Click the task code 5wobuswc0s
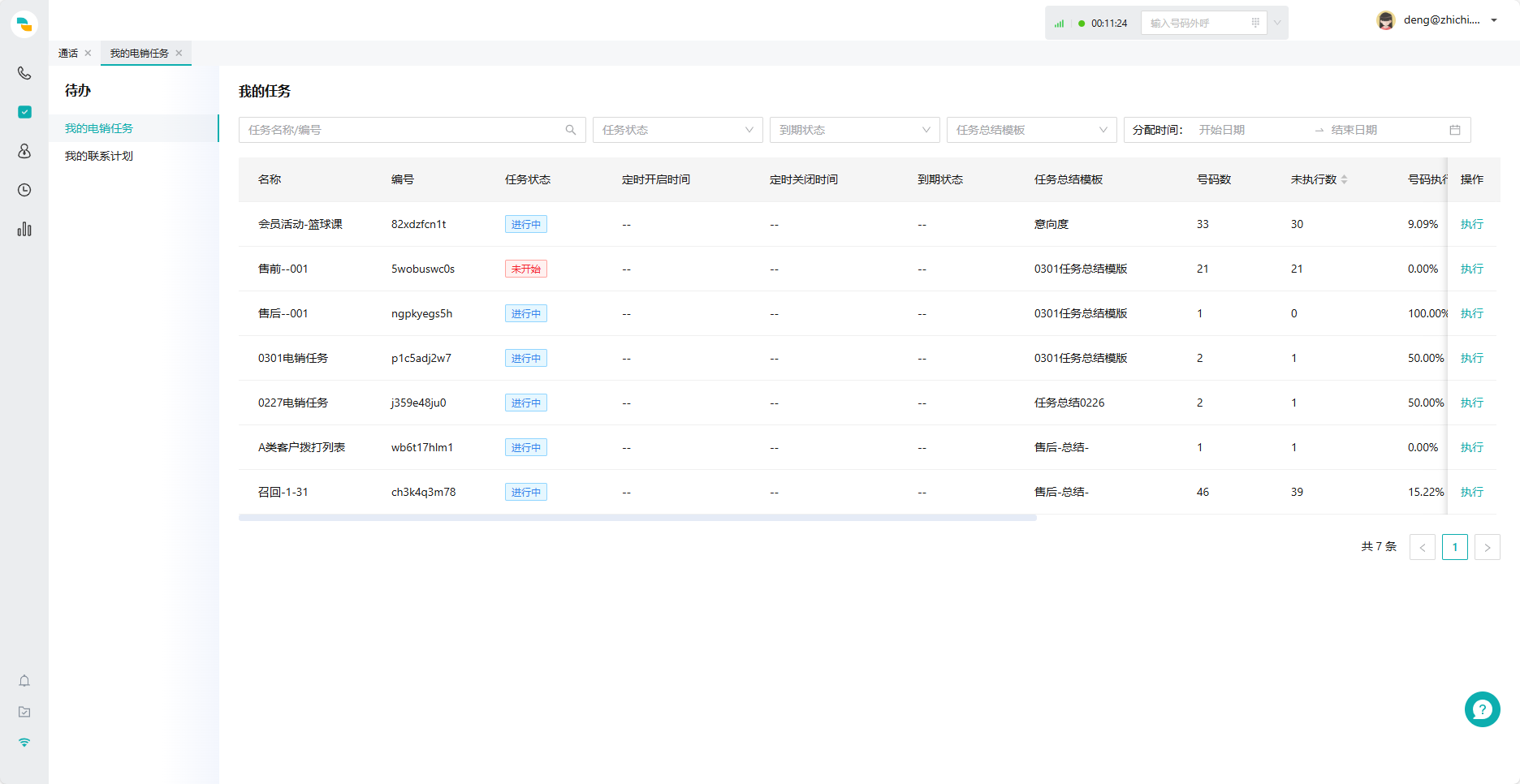The width and height of the screenshot is (1520, 784). (x=423, y=269)
